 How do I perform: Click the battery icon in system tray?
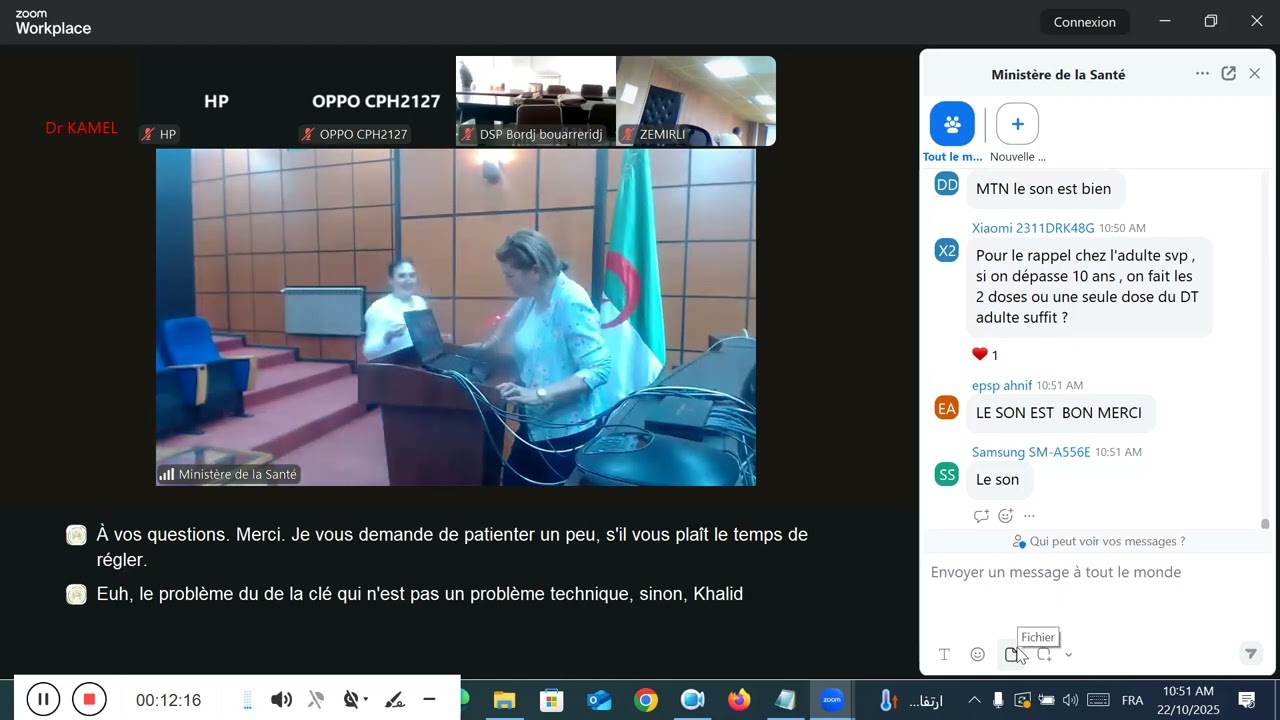pos(1046,700)
